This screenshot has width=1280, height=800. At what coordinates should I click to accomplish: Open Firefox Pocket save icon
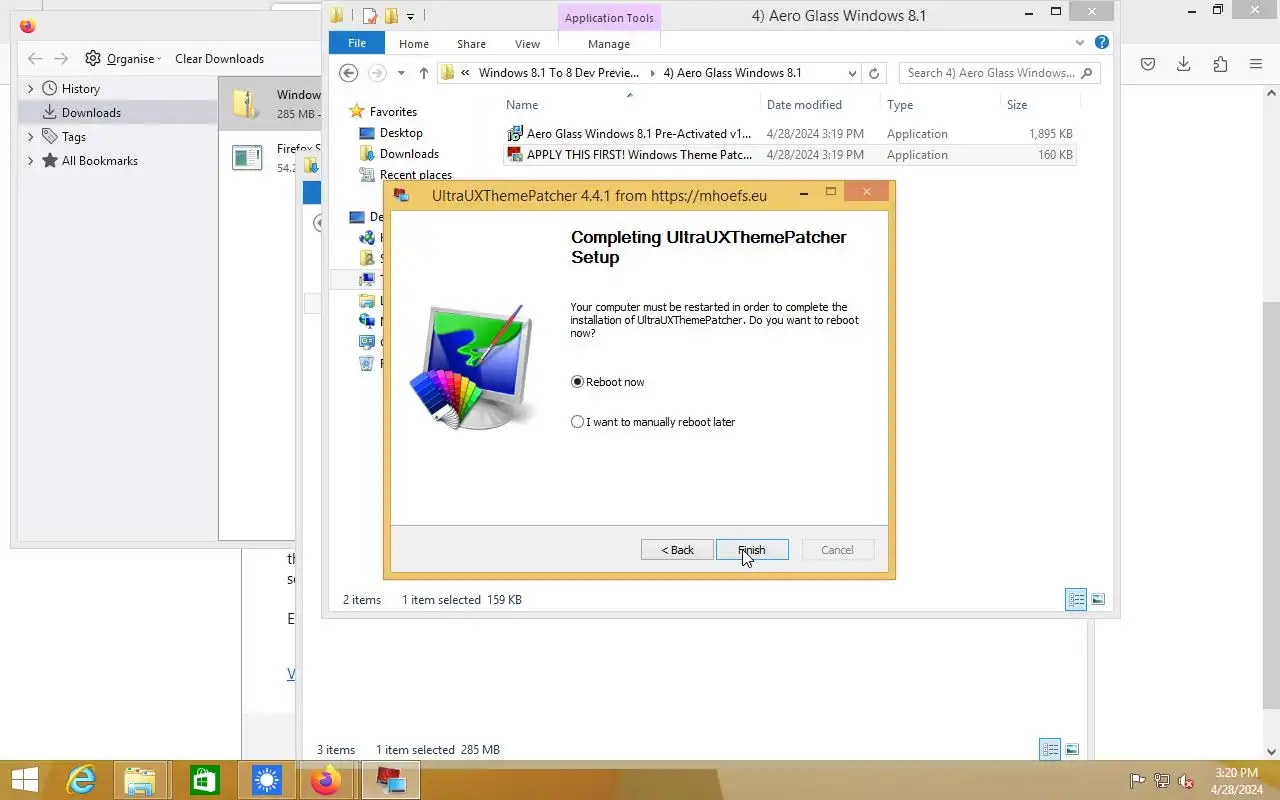1148,64
